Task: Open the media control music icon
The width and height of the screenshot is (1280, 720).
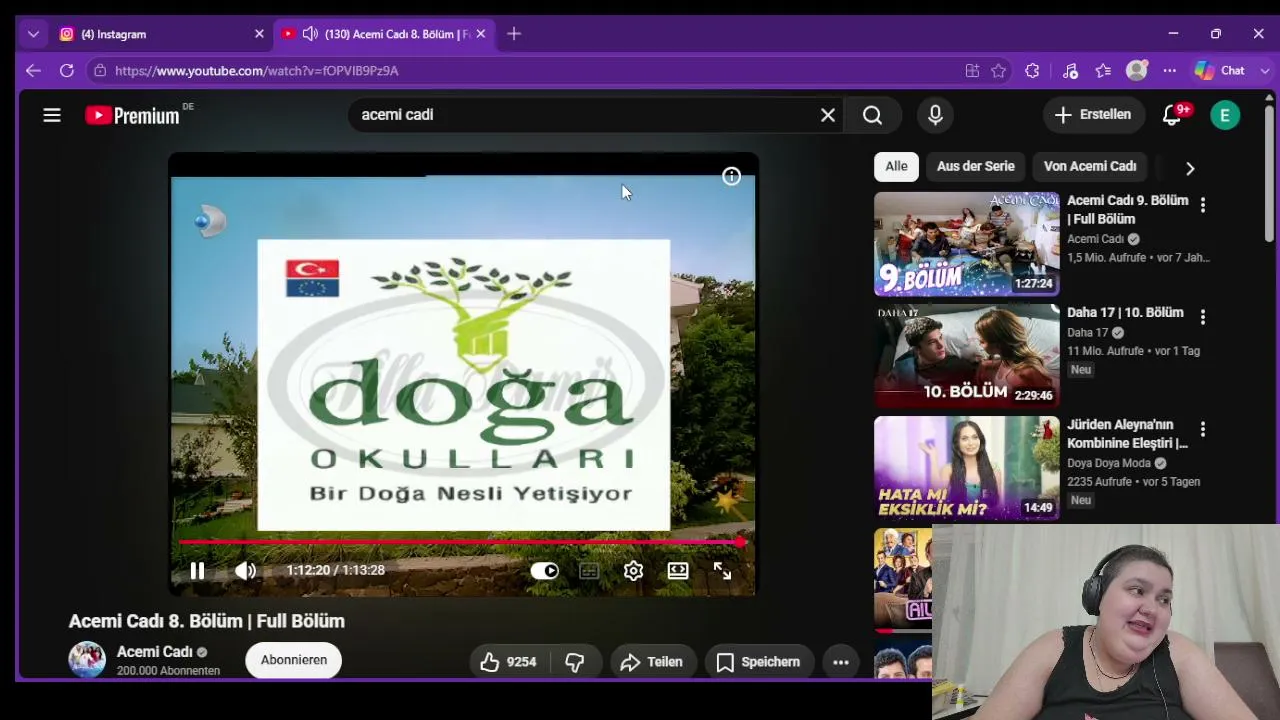Action: [1070, 71]
